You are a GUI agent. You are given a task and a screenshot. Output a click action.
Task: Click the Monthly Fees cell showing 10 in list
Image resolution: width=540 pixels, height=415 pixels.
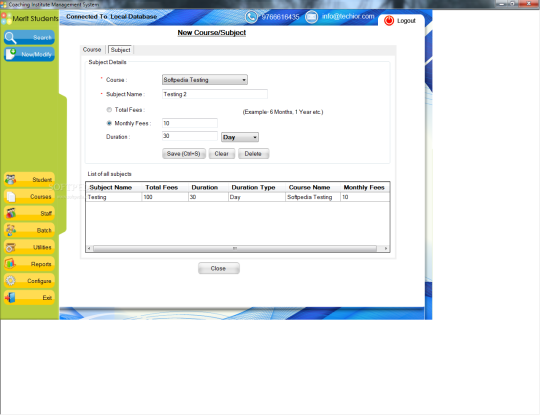[365, 197]
